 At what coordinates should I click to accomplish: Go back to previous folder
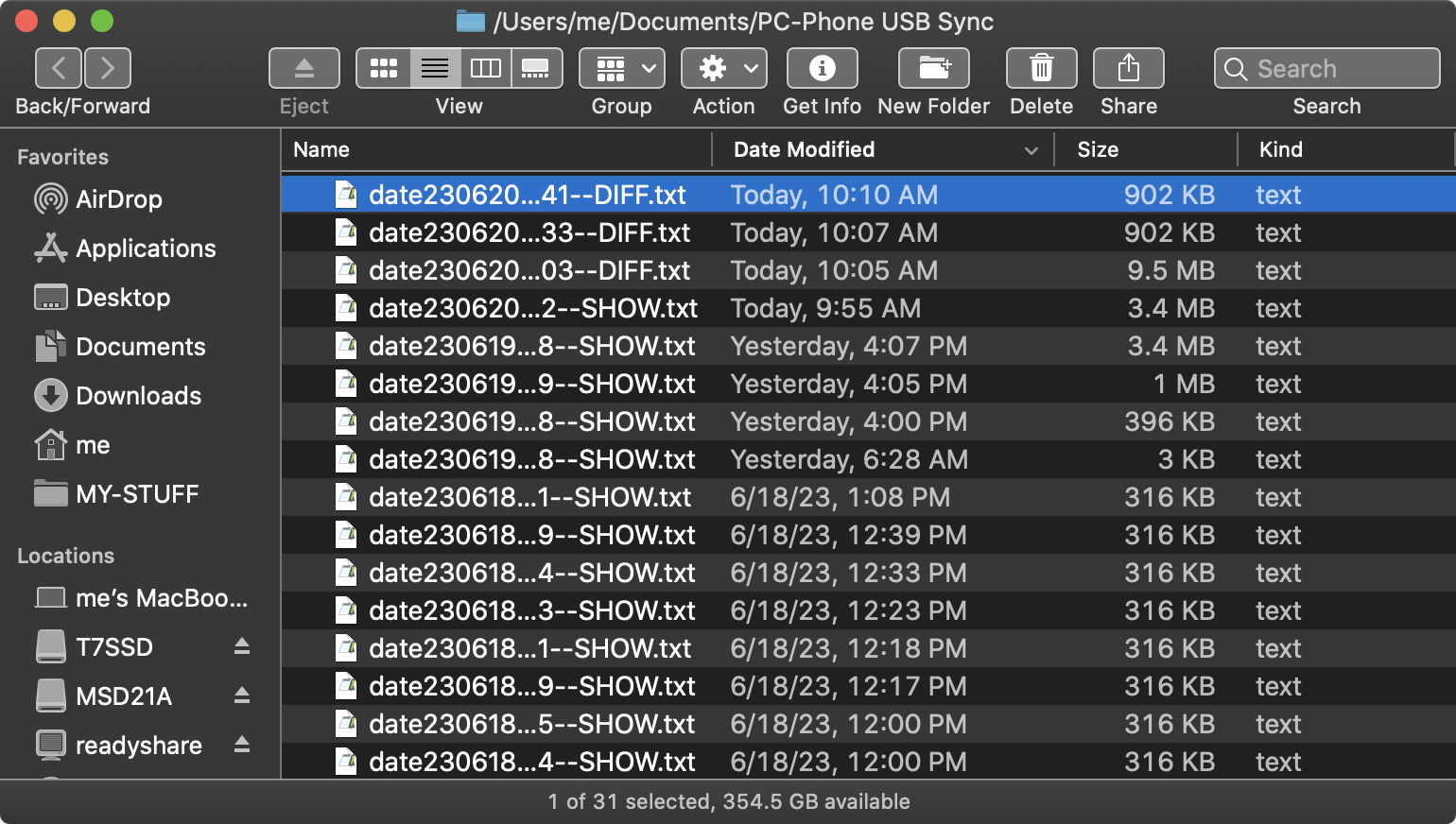pyautogui.click(x=59, y=68)
